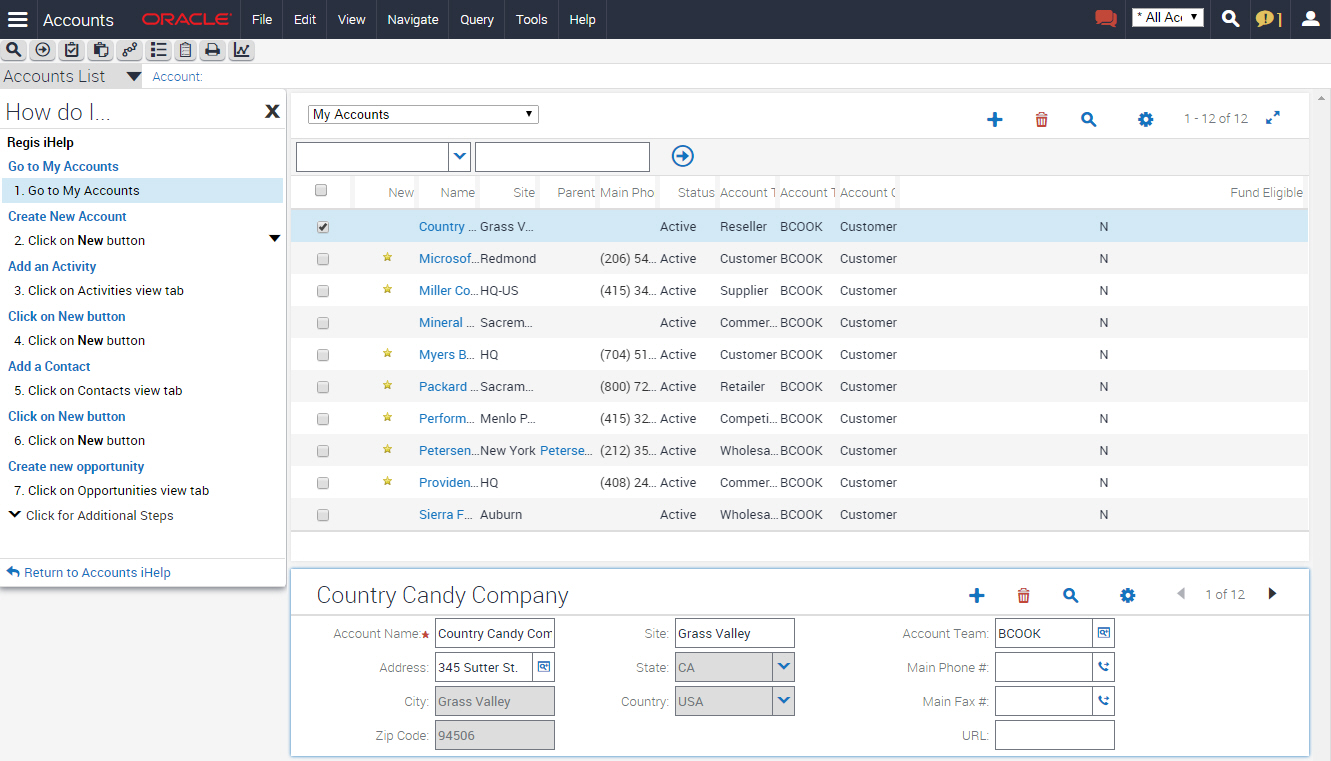Open the My Accounts dropdown
This screenshot has width=1331, height=761.
pyautogui.click(x=423, y=114)
